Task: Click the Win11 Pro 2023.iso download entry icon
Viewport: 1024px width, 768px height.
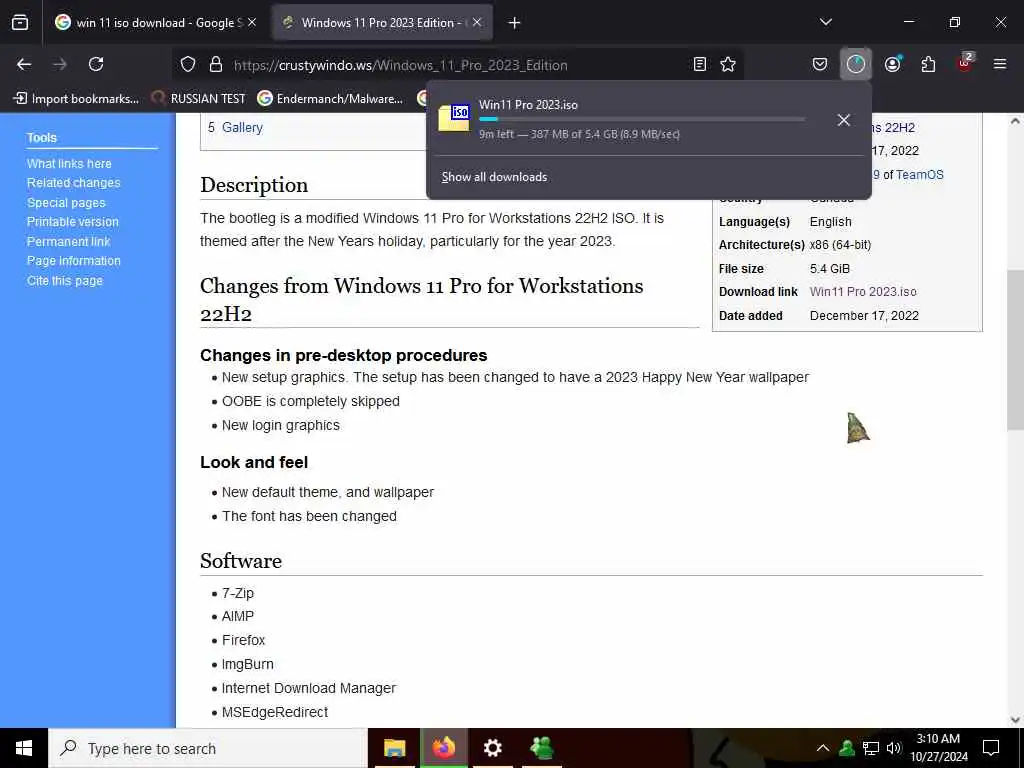Action: click(454, 118)
